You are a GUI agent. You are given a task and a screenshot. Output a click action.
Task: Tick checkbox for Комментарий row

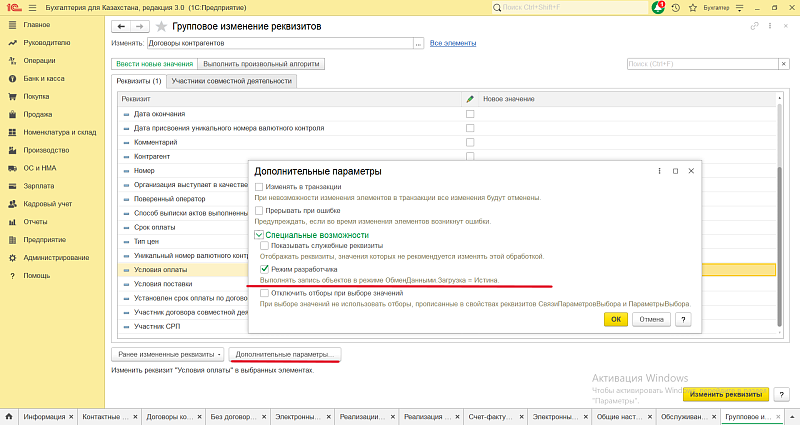click(x=470, y=142)
